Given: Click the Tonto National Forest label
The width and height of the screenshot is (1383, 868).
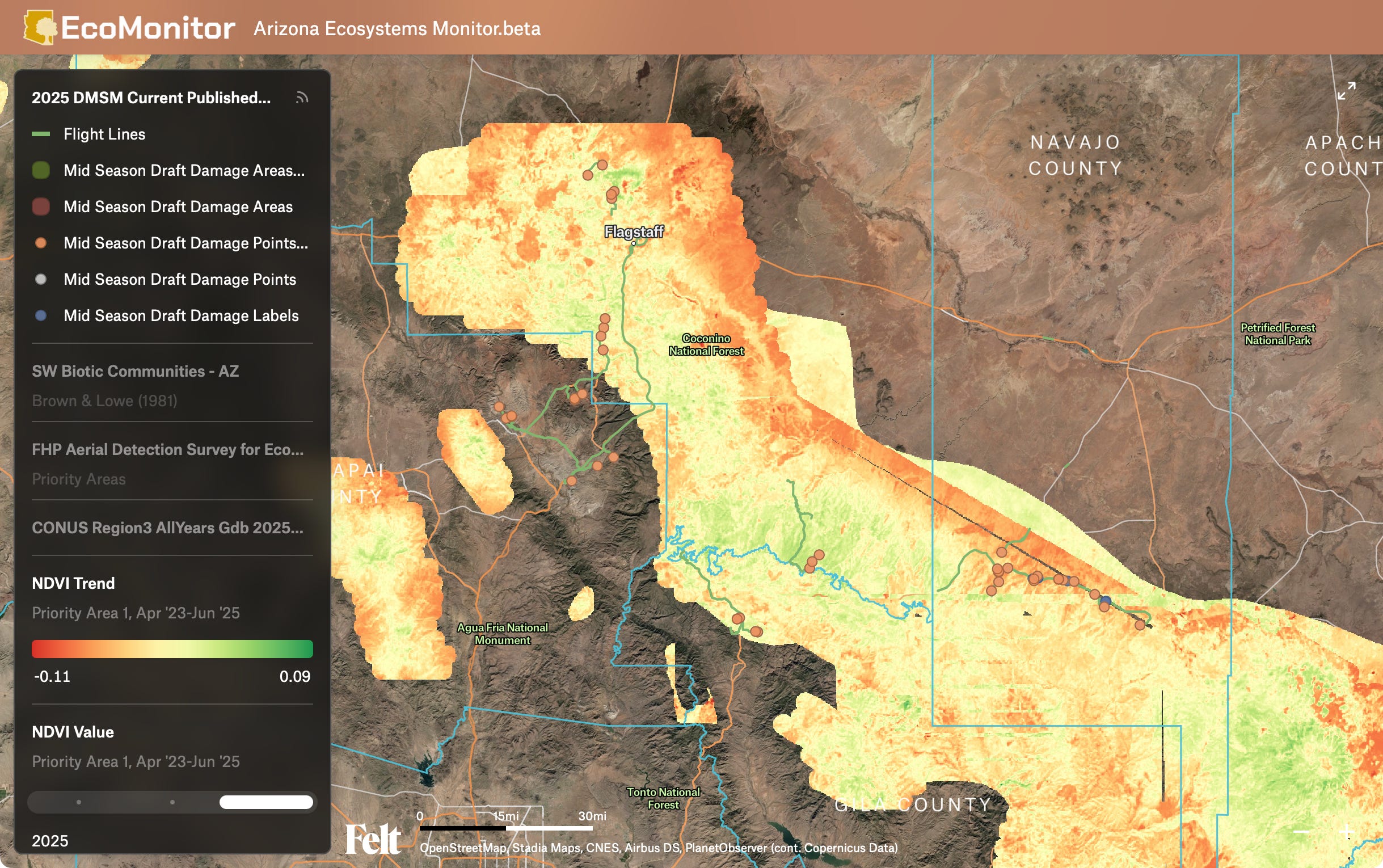Looking at the screenshot, I should 663,798.
